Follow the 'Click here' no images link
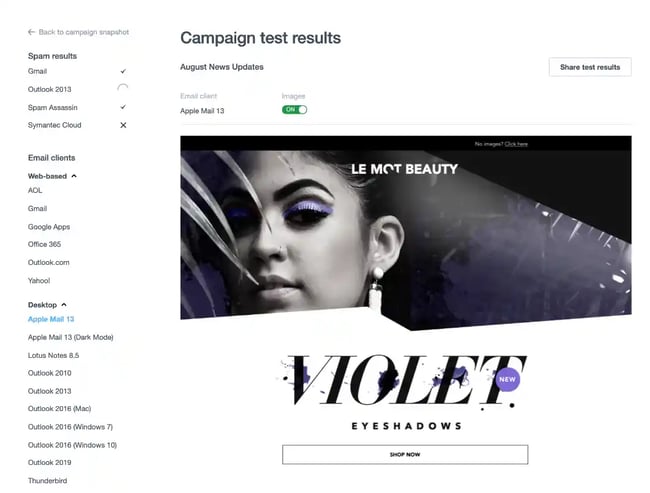Image resolution: width=650 pixels, height=493 pixels. (x=516, y=144)
